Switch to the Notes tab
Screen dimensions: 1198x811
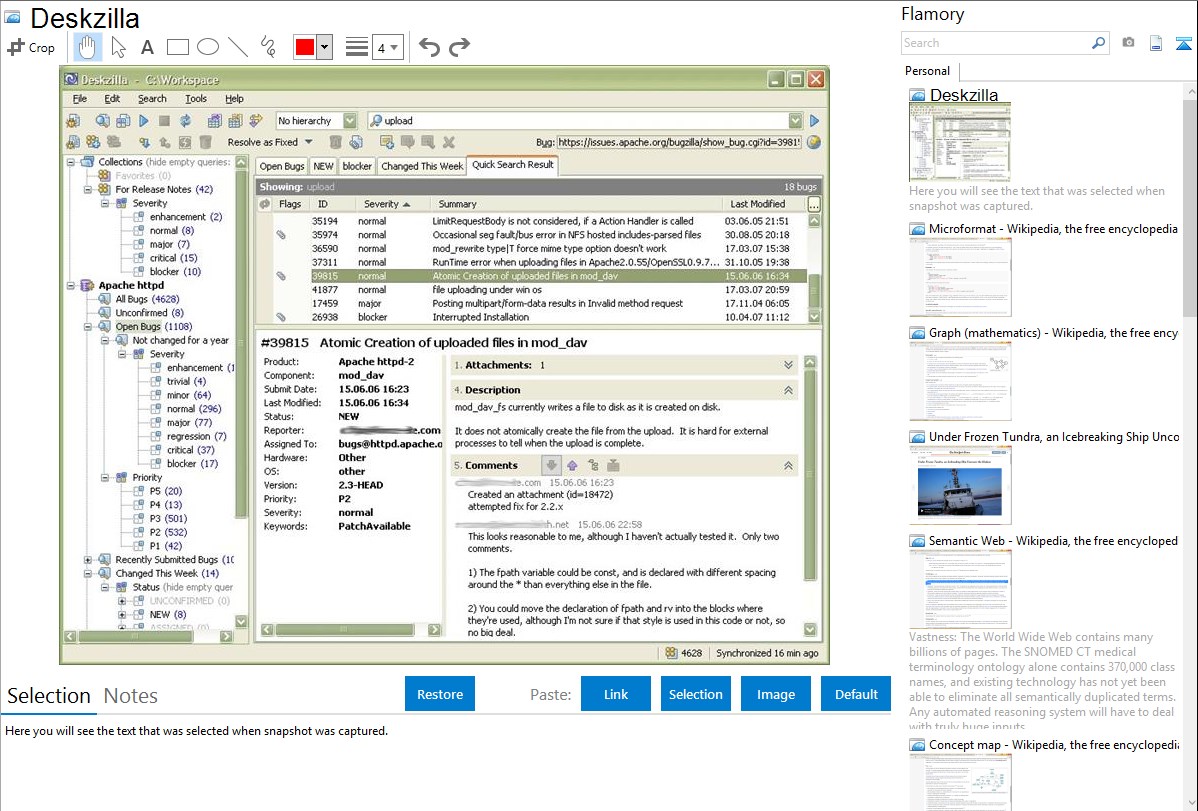coord(131,696)
